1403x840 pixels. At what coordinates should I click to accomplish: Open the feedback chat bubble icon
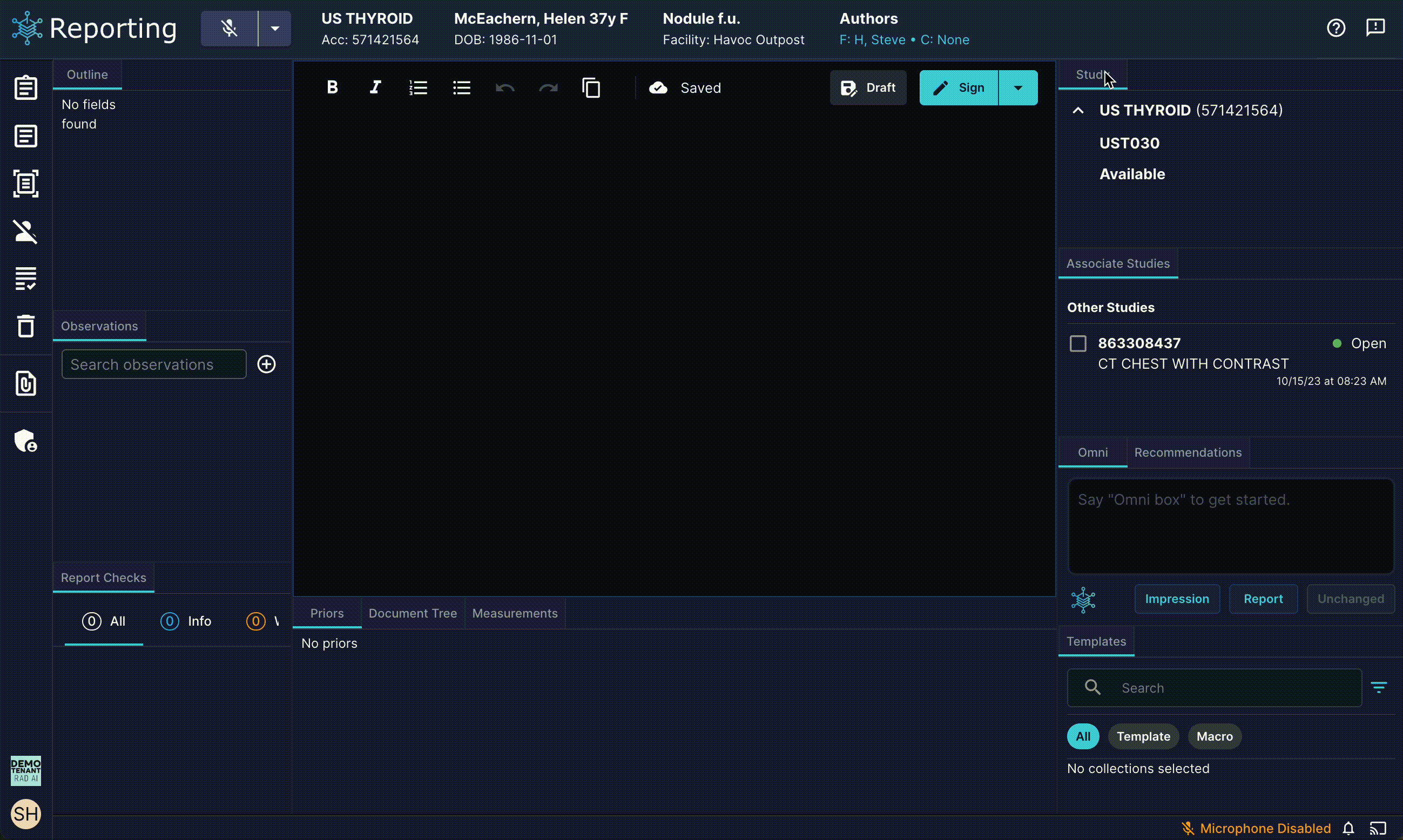tap(1375, 28)
